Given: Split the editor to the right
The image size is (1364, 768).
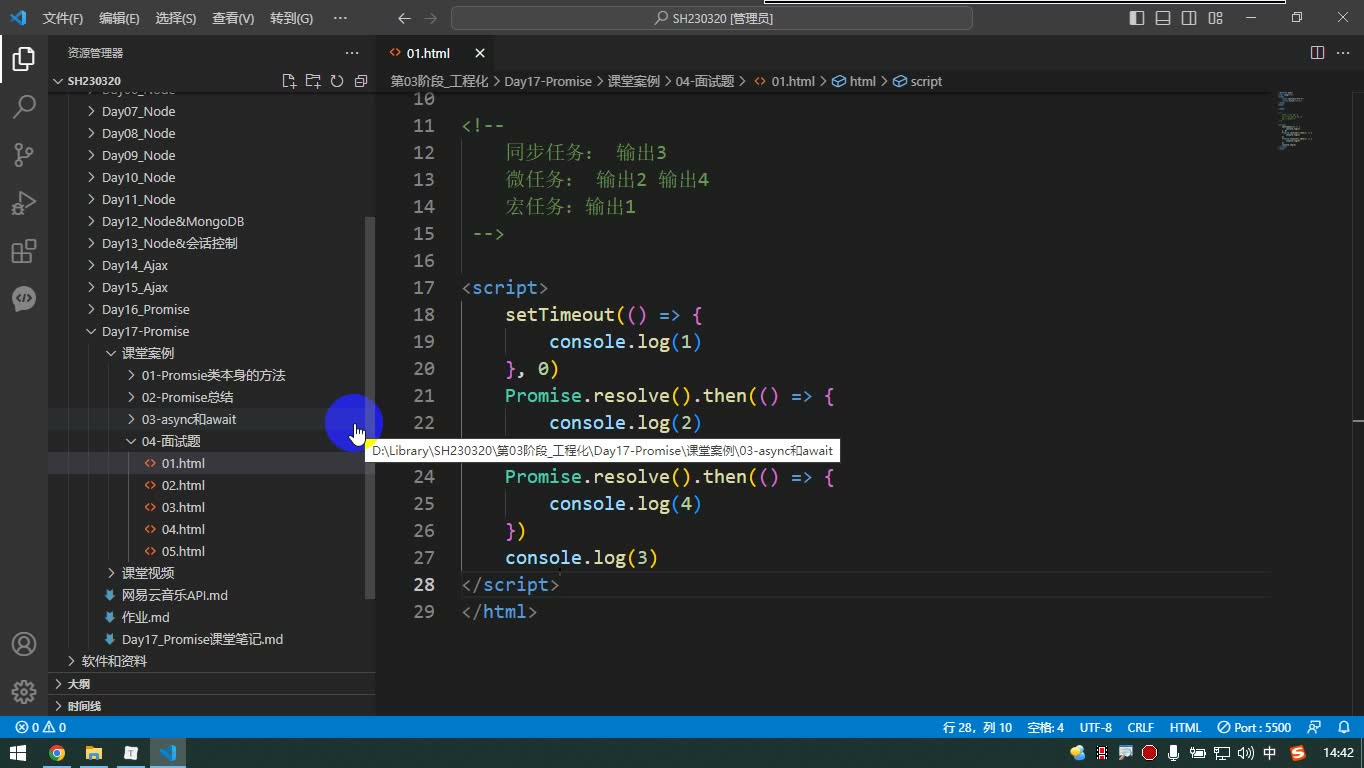Looking at the screenshot, I should [x=1317, y=53].
